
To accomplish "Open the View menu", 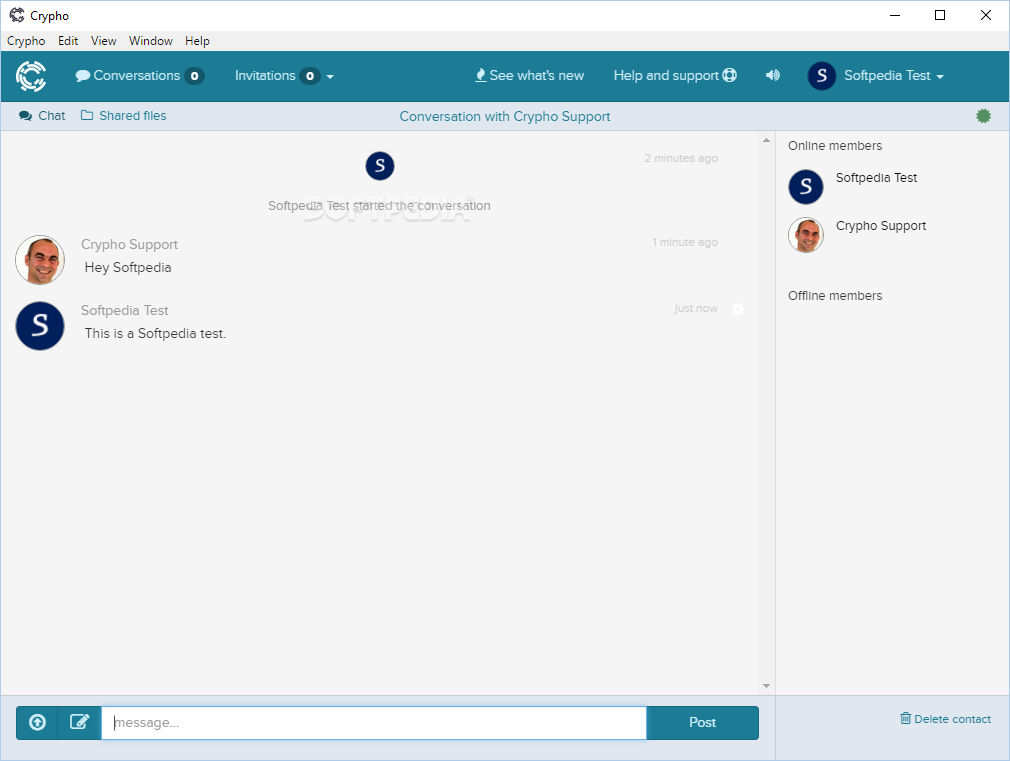I will [103, 41].
